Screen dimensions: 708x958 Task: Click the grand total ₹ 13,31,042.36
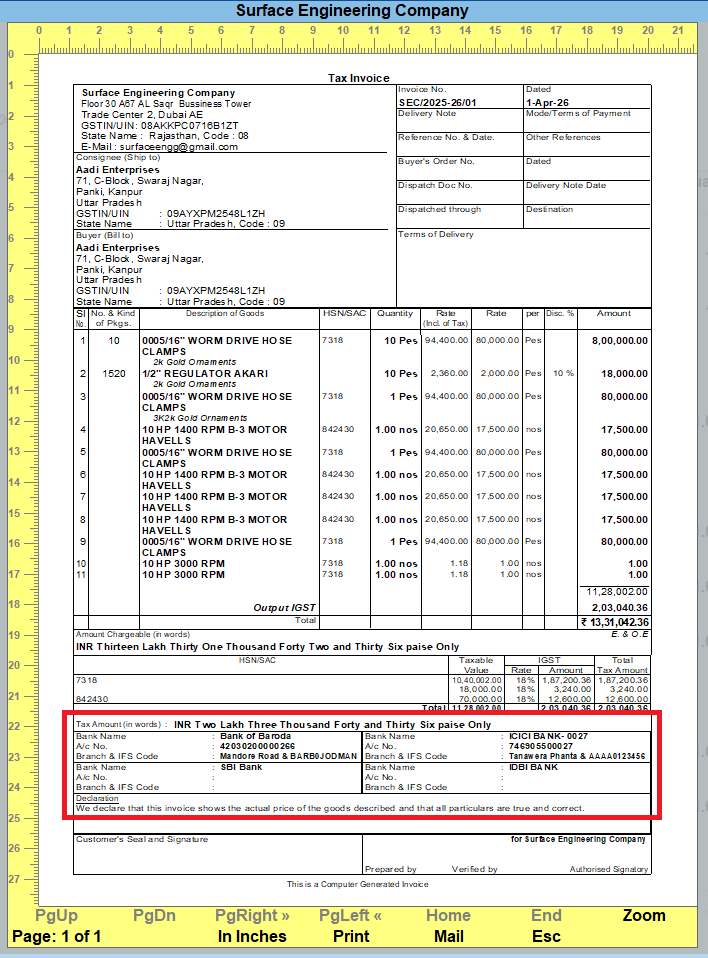click(615, 622)
